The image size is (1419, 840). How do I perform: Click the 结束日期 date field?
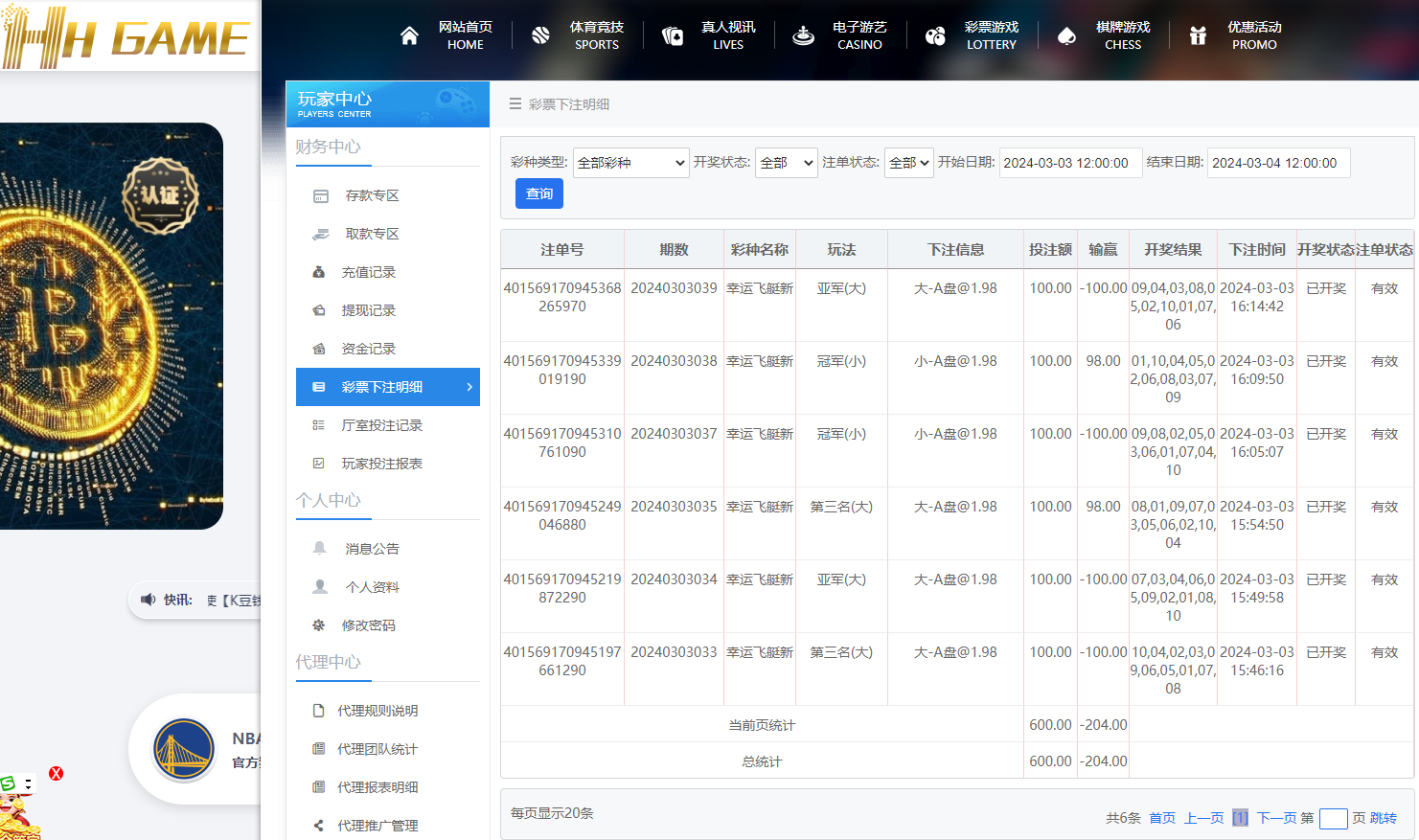[x=1278, y=163]
